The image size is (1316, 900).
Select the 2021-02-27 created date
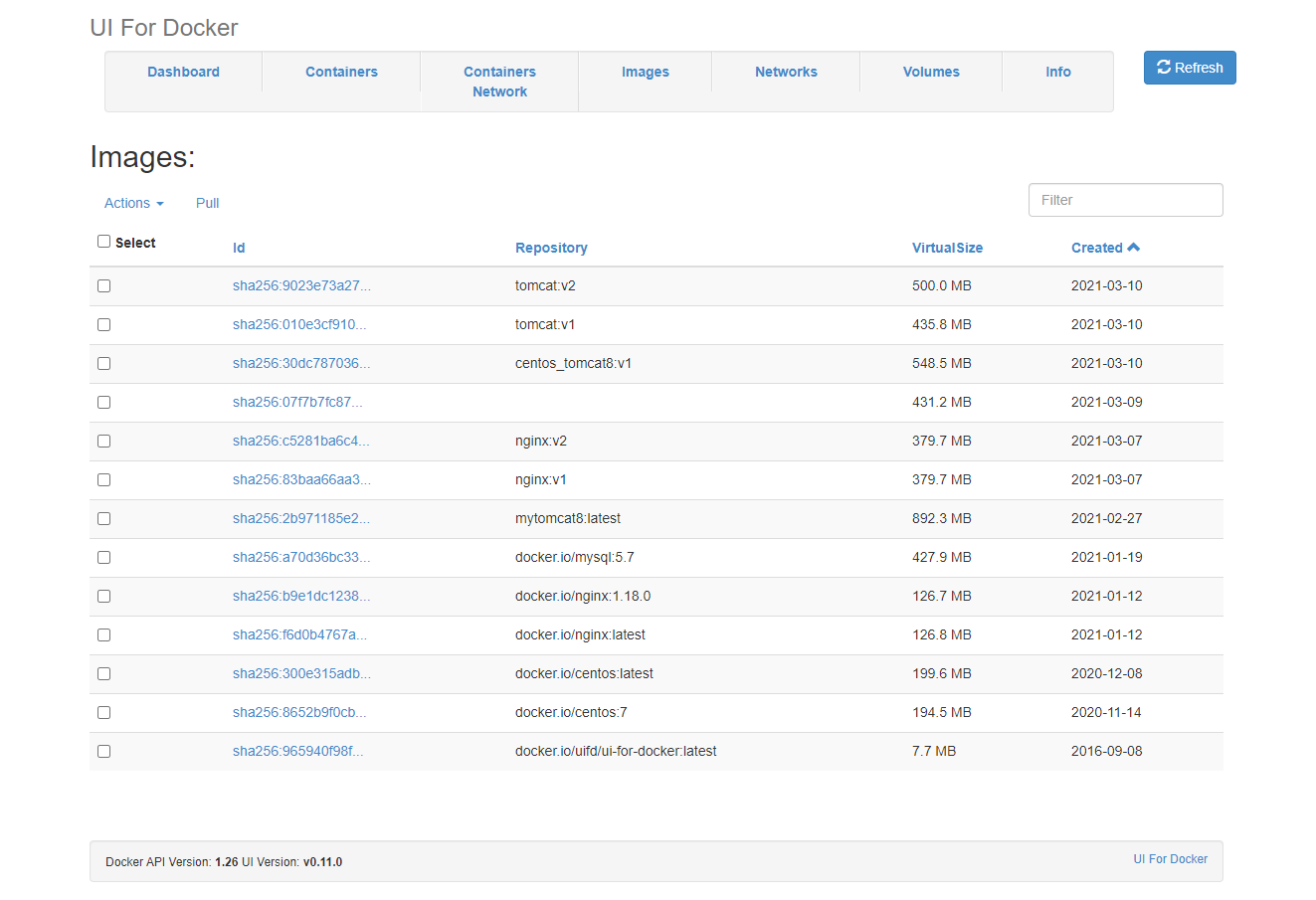[1107, 518]
